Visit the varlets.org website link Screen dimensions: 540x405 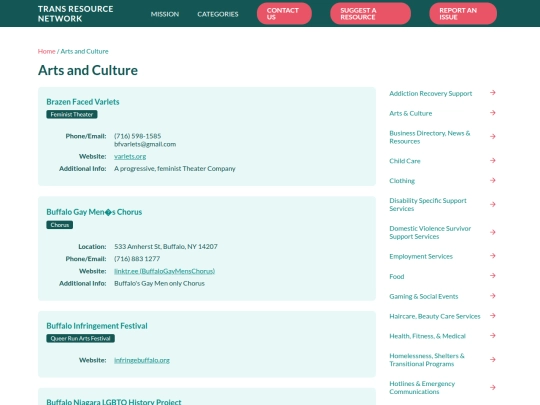[130, 156]
